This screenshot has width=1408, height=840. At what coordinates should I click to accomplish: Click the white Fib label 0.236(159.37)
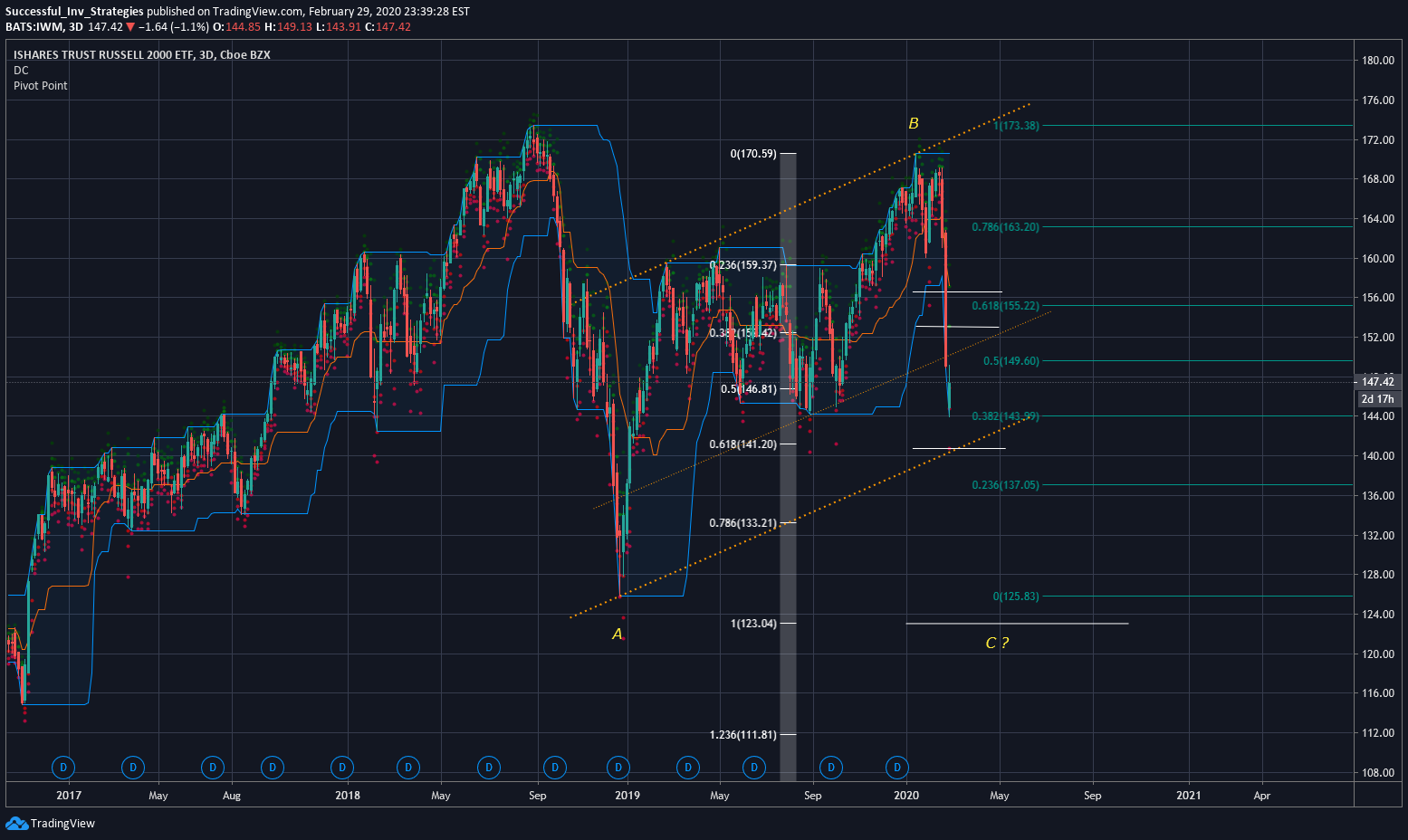click(743, 265)
